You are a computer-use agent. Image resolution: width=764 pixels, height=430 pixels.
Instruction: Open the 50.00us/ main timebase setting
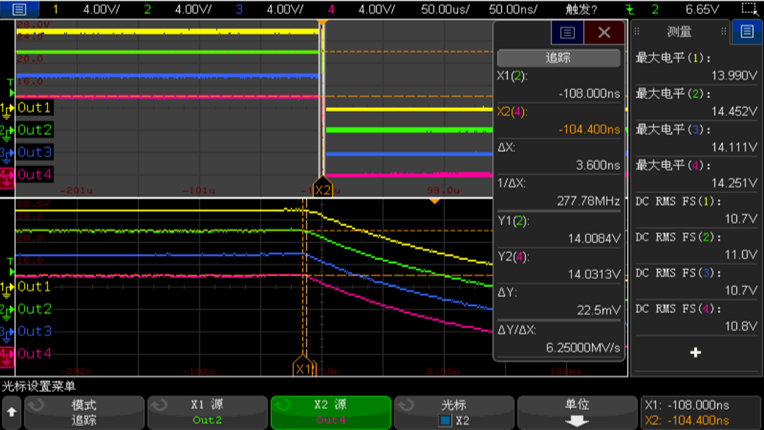[x=445, y=9]
